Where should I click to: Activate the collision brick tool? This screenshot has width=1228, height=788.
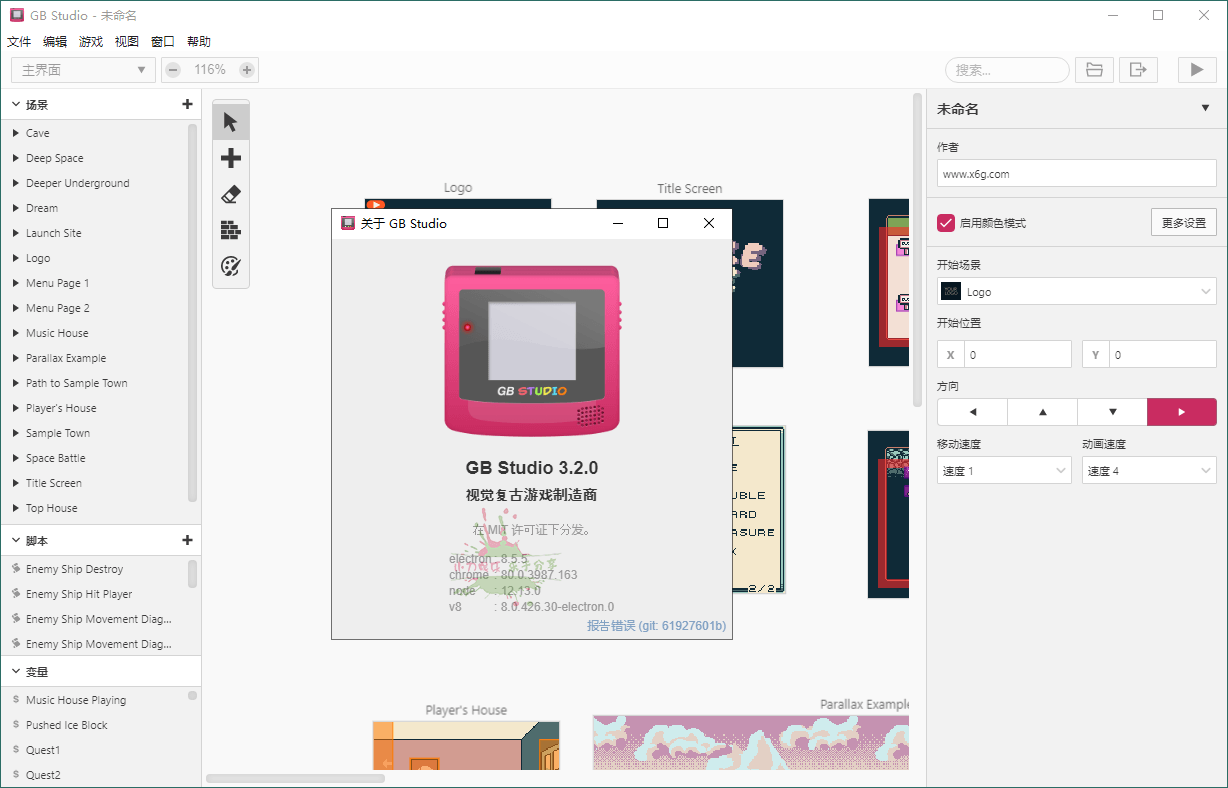click(x=230, y=230)
